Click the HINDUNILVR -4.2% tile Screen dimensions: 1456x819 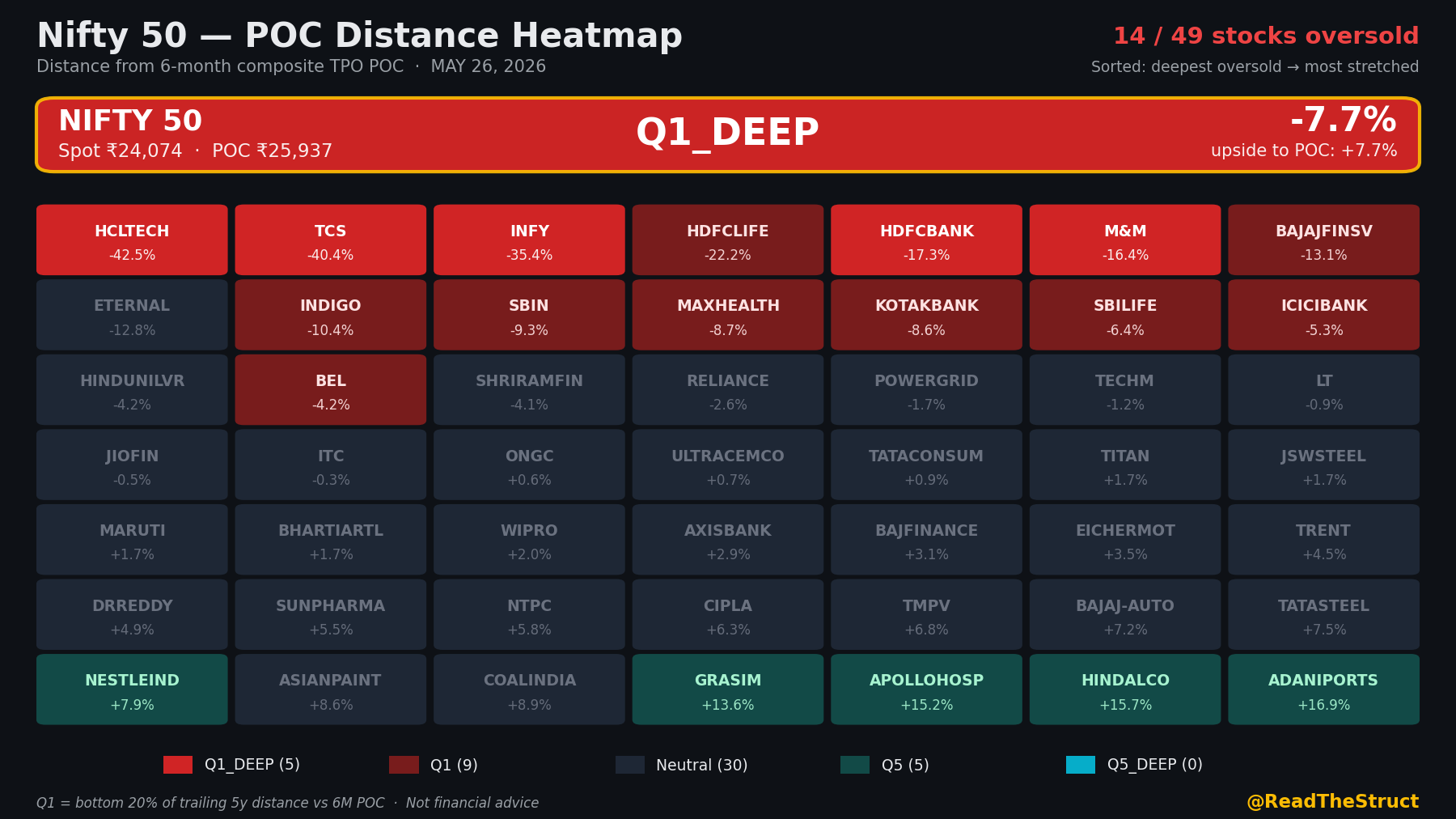pos(132,390)
